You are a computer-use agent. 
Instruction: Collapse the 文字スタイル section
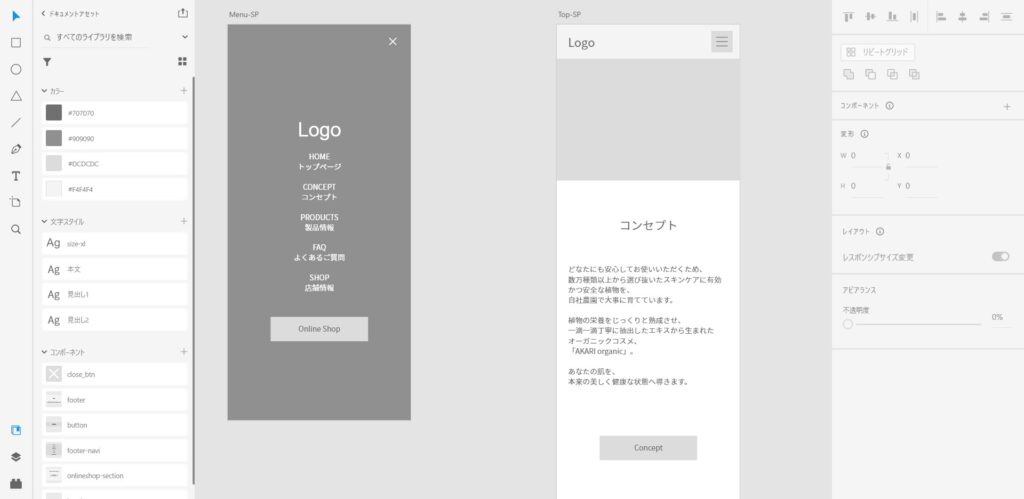(x=44, y=221)
